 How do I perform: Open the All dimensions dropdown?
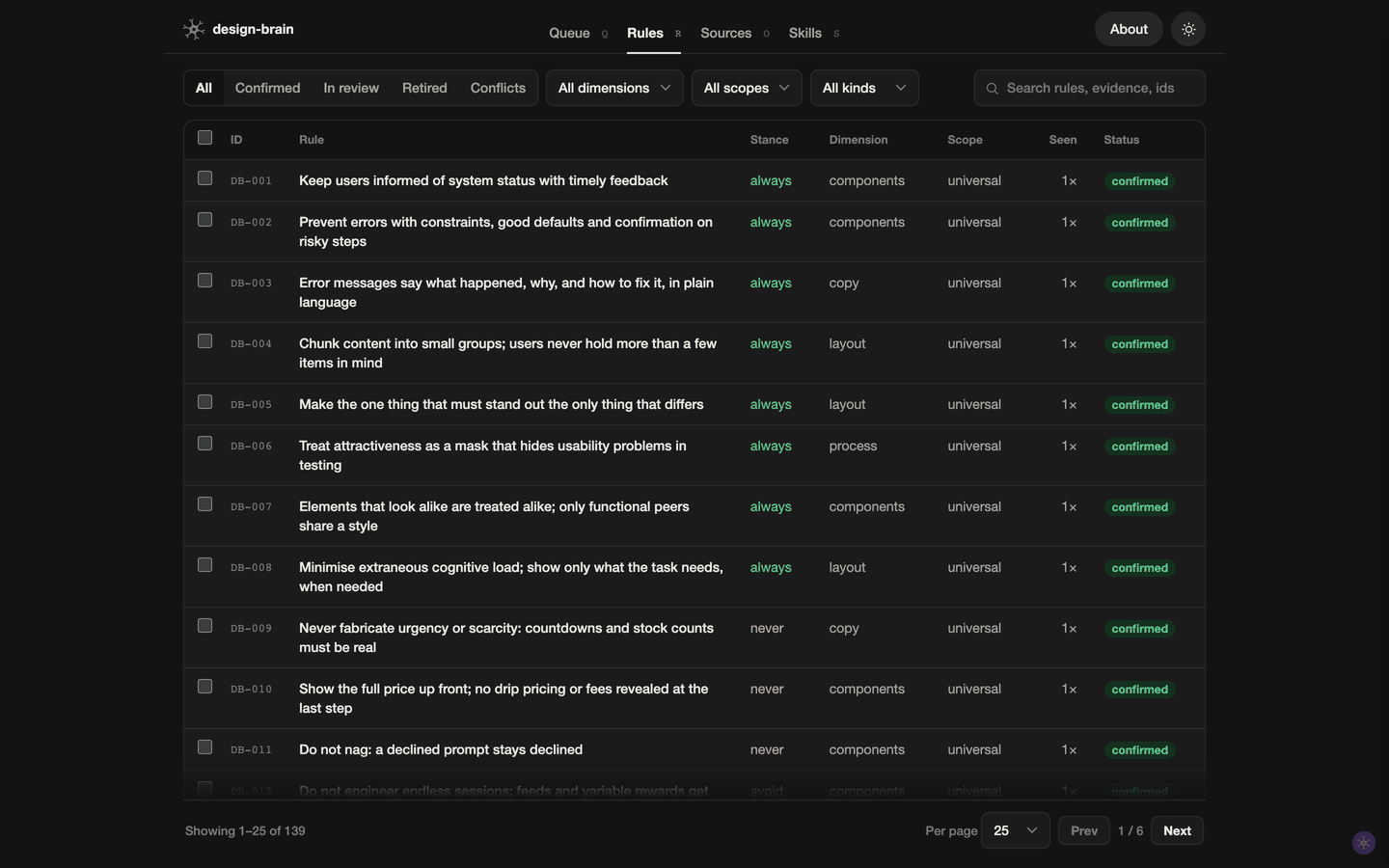click(614, 88)
